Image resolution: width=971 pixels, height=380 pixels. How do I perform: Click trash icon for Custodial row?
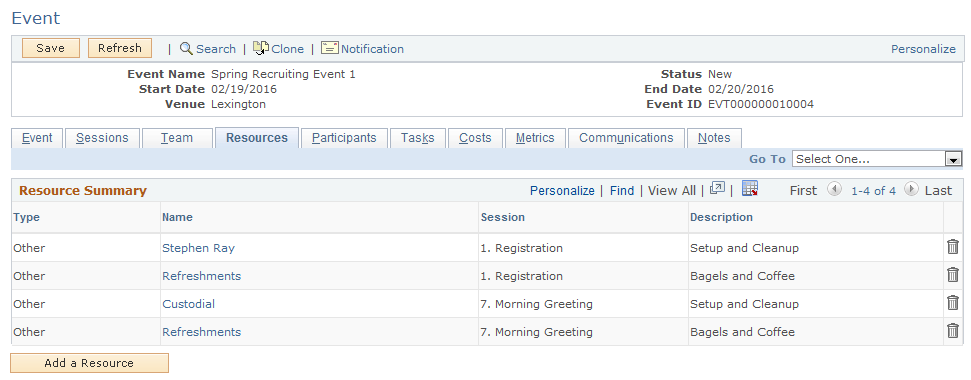(x=952, y=303)
